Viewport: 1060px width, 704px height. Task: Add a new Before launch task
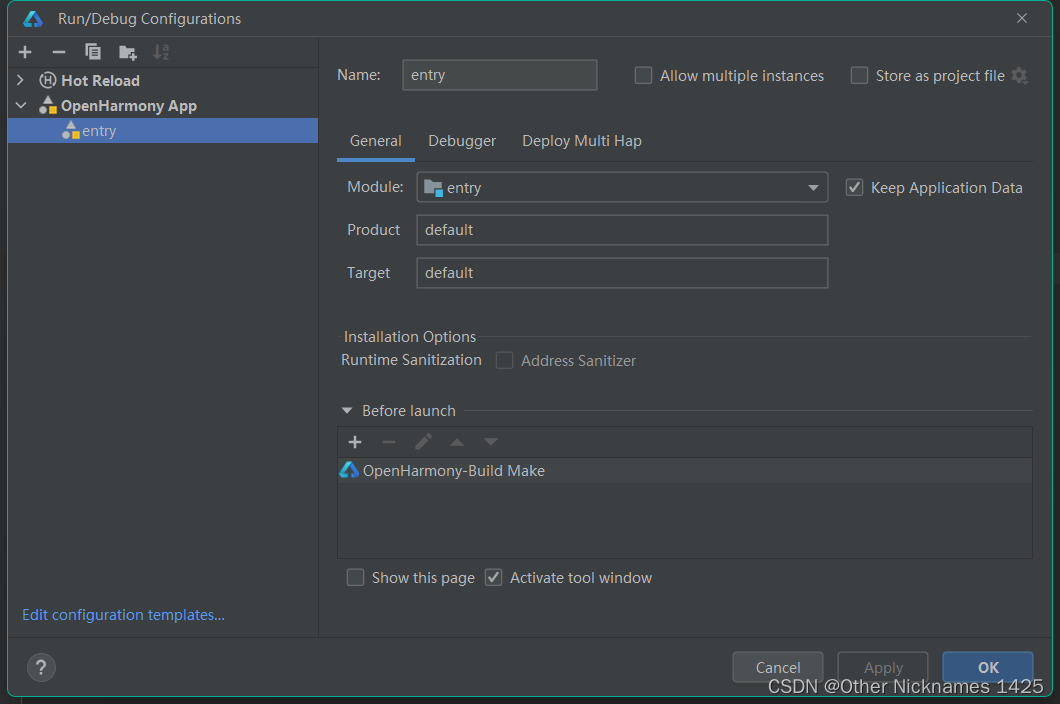coord(355,441)
